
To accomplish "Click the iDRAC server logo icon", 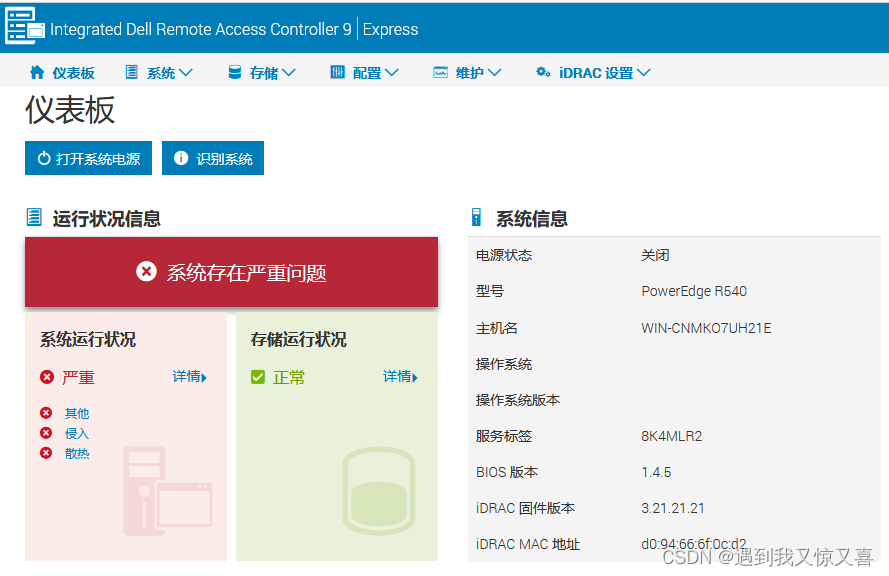I will click(24, 26).
